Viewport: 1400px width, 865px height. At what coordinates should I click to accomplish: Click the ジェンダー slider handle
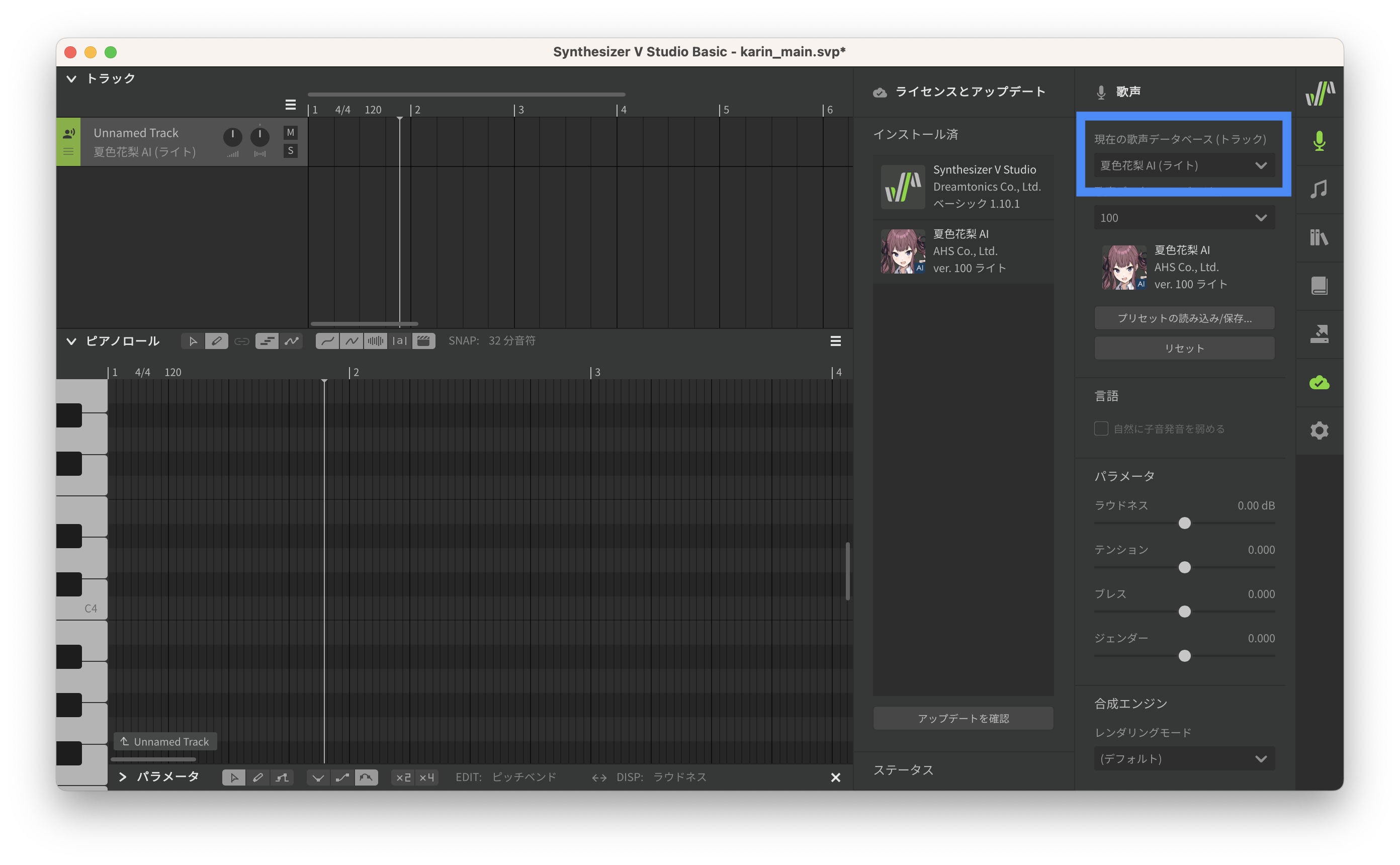point(1184,656)
